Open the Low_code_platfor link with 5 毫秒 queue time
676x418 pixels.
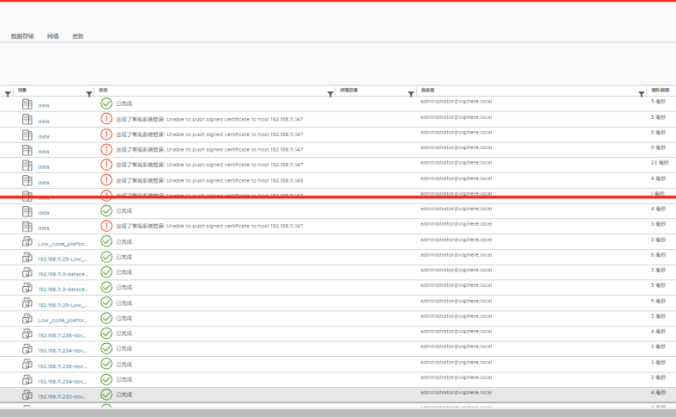point(63,320)
